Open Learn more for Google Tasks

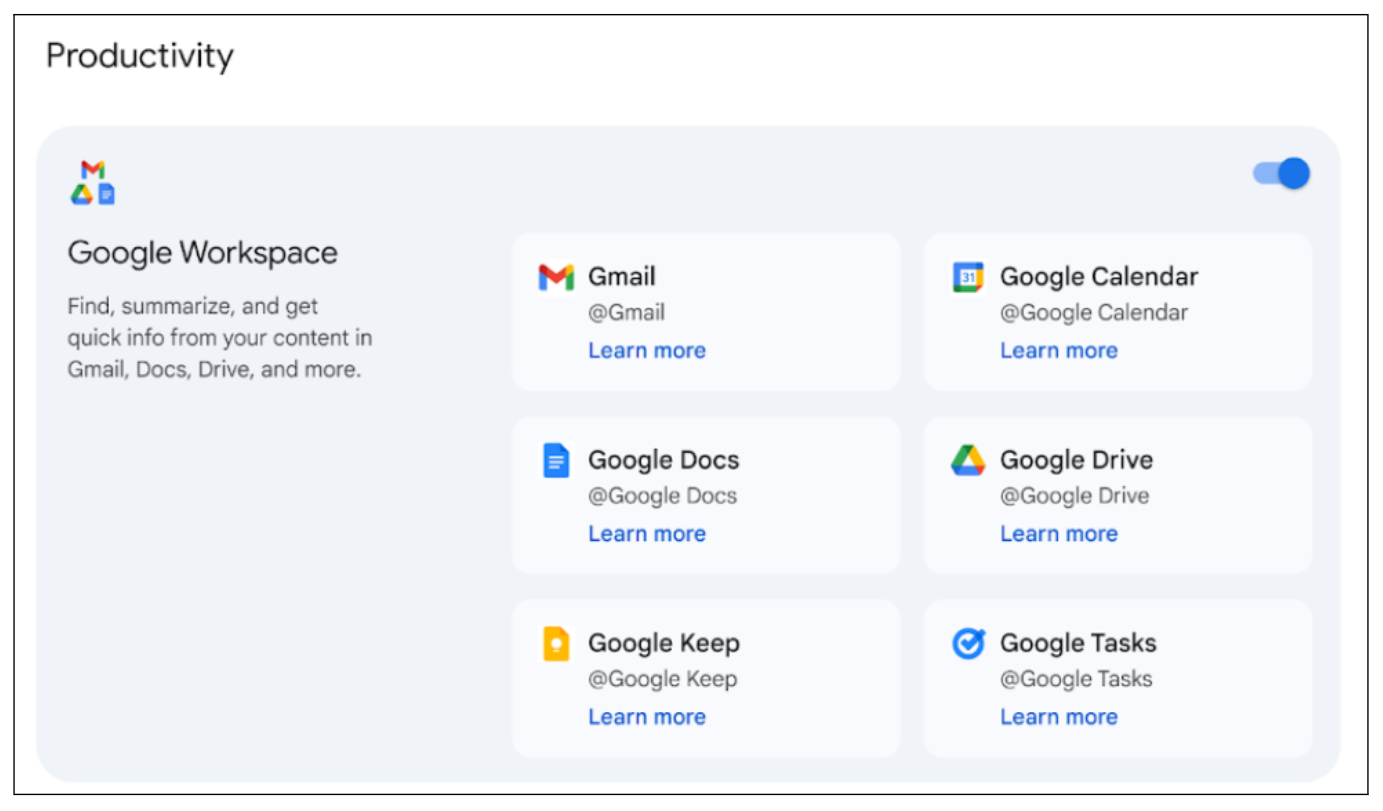pos(1059,716)
